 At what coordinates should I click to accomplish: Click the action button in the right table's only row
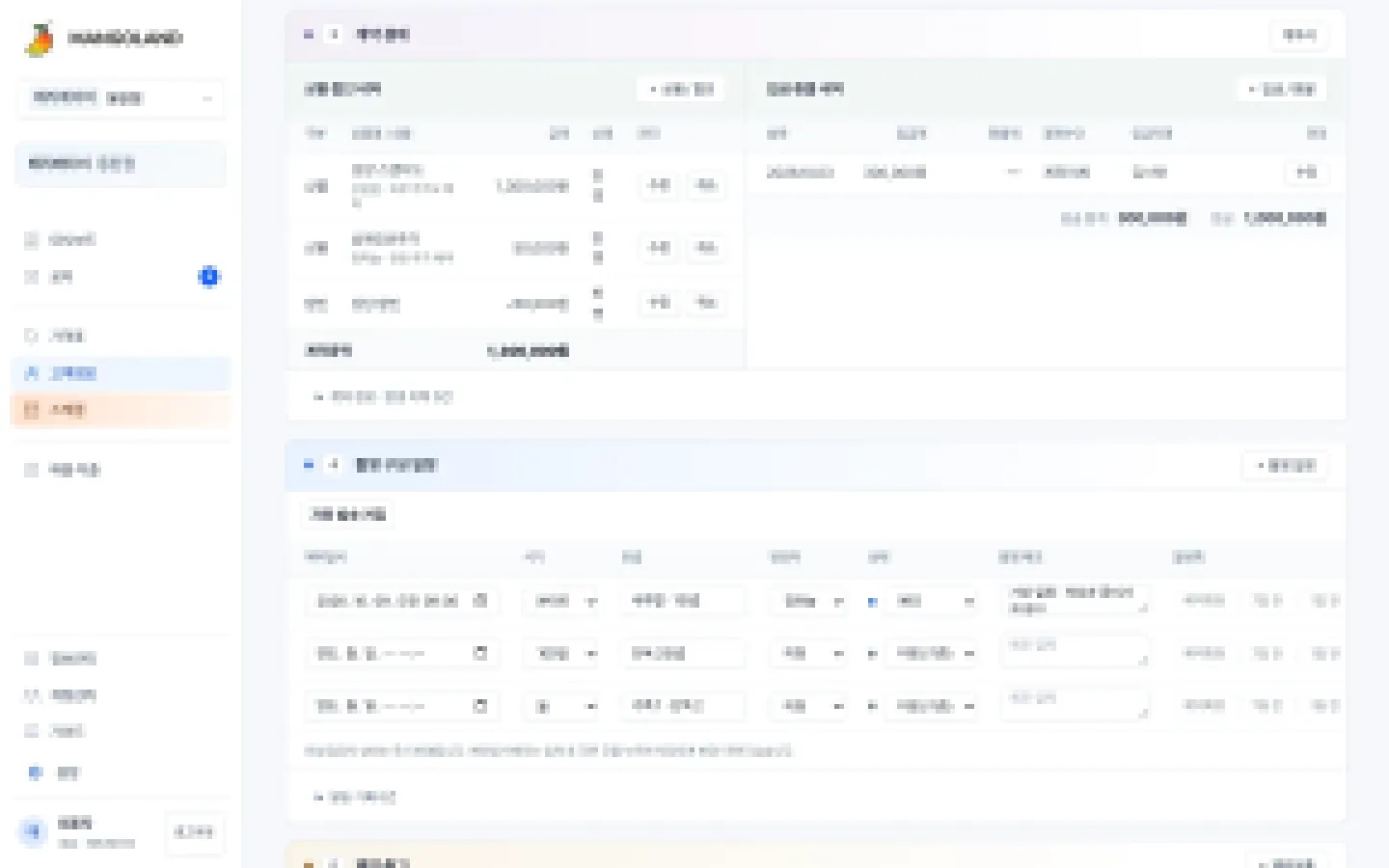point(1306,173)
